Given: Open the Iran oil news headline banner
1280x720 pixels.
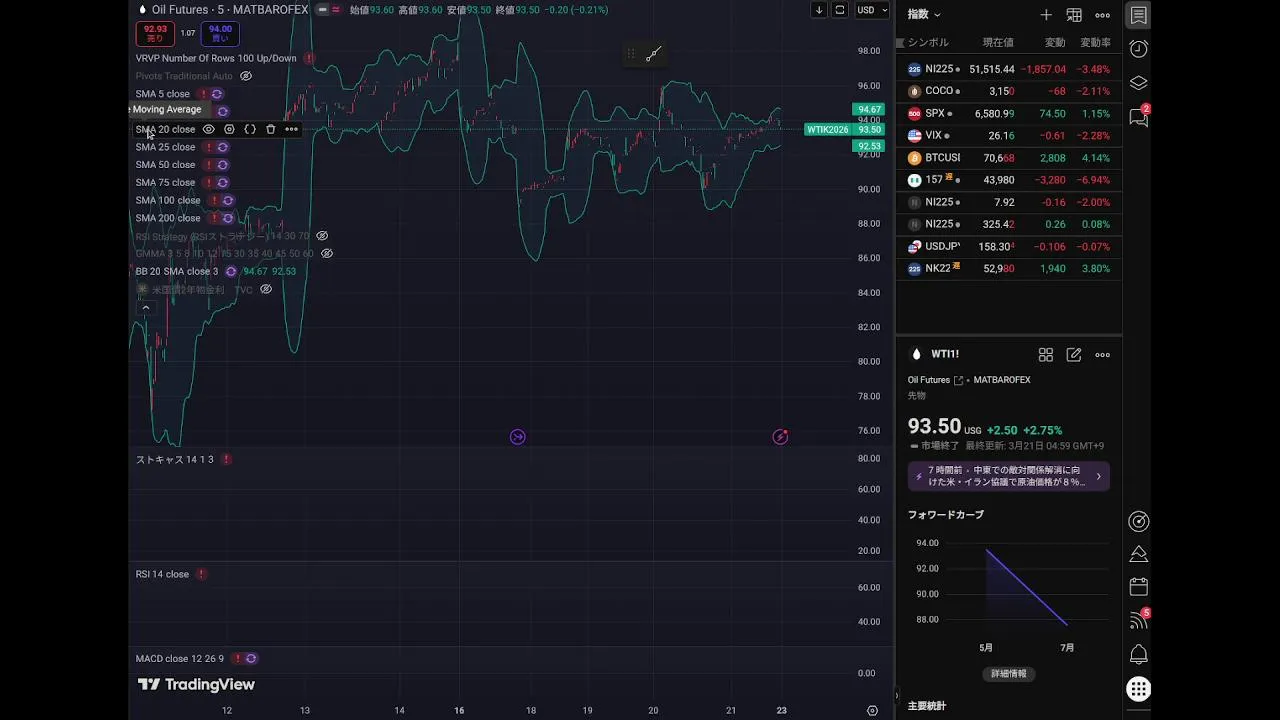Looking at the screenshot, I should pos(1008,476).
